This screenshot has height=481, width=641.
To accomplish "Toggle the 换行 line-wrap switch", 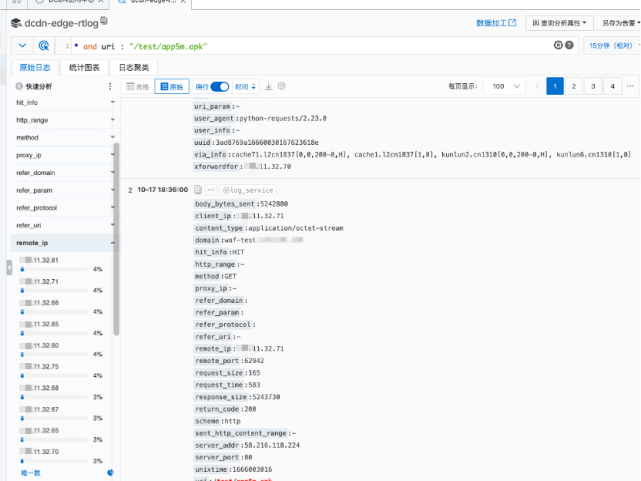I will pyautogui.click(x=219, y=87).
